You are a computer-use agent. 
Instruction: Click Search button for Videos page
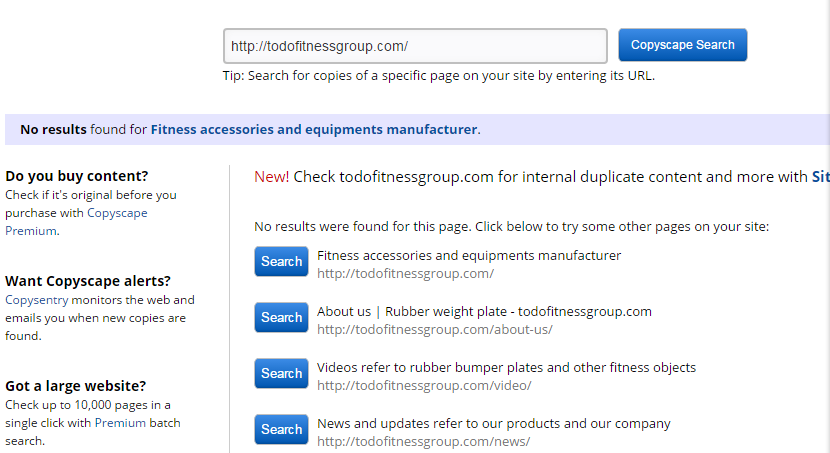click(281, 374)
